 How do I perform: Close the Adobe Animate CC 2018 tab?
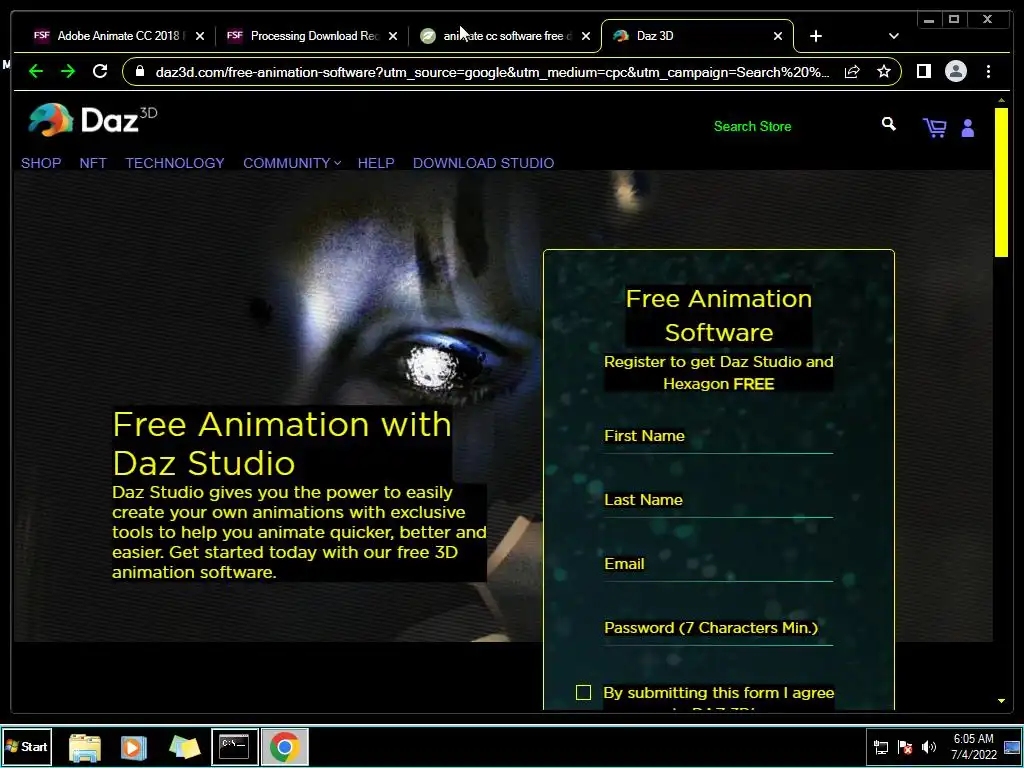pos(200,36)
